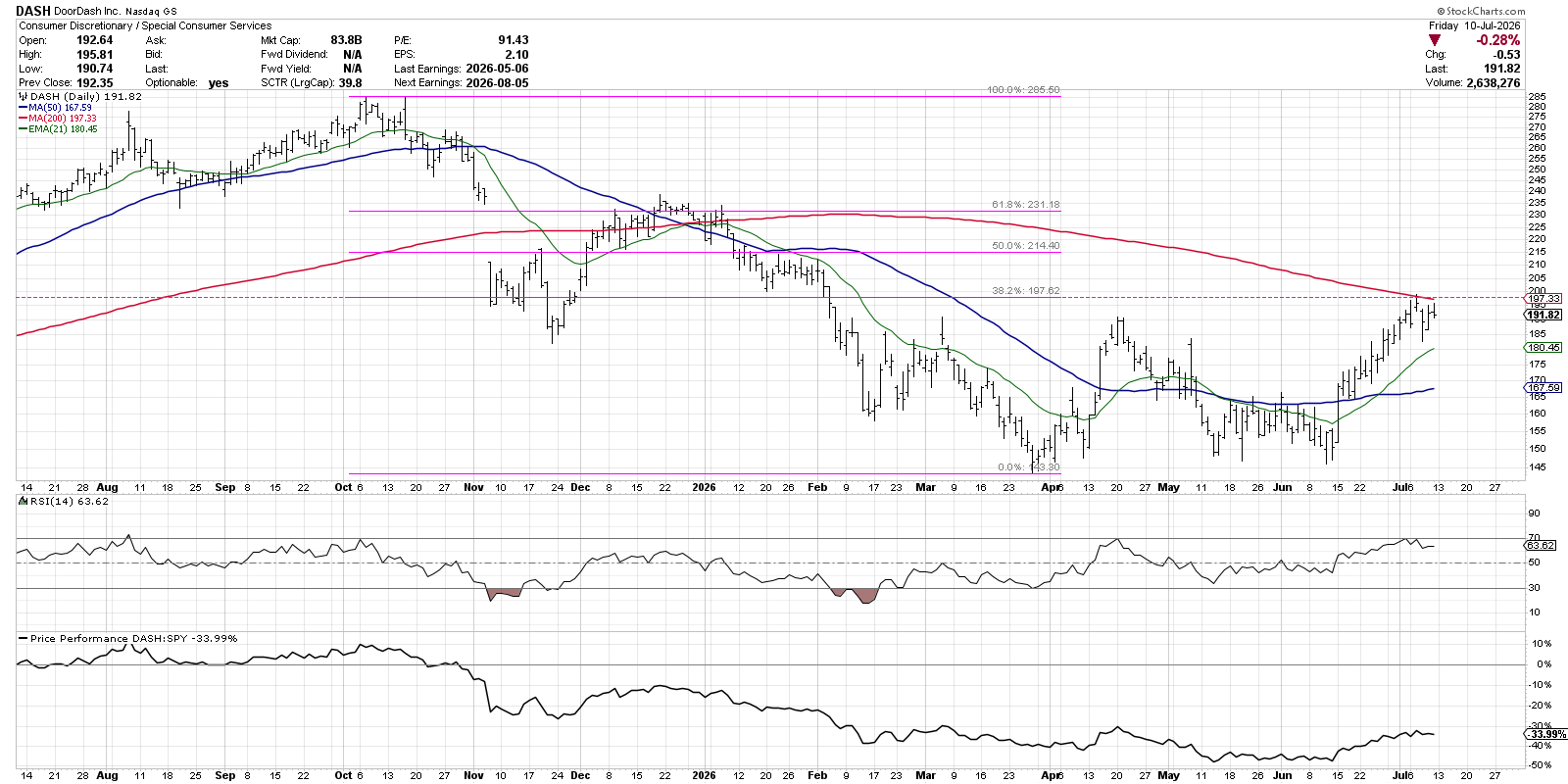Image resolution: width=1568 pixels, height=784 pixels.
Task: Click the 180.45 EMA price tag on axis
Action: (1543, 348)
